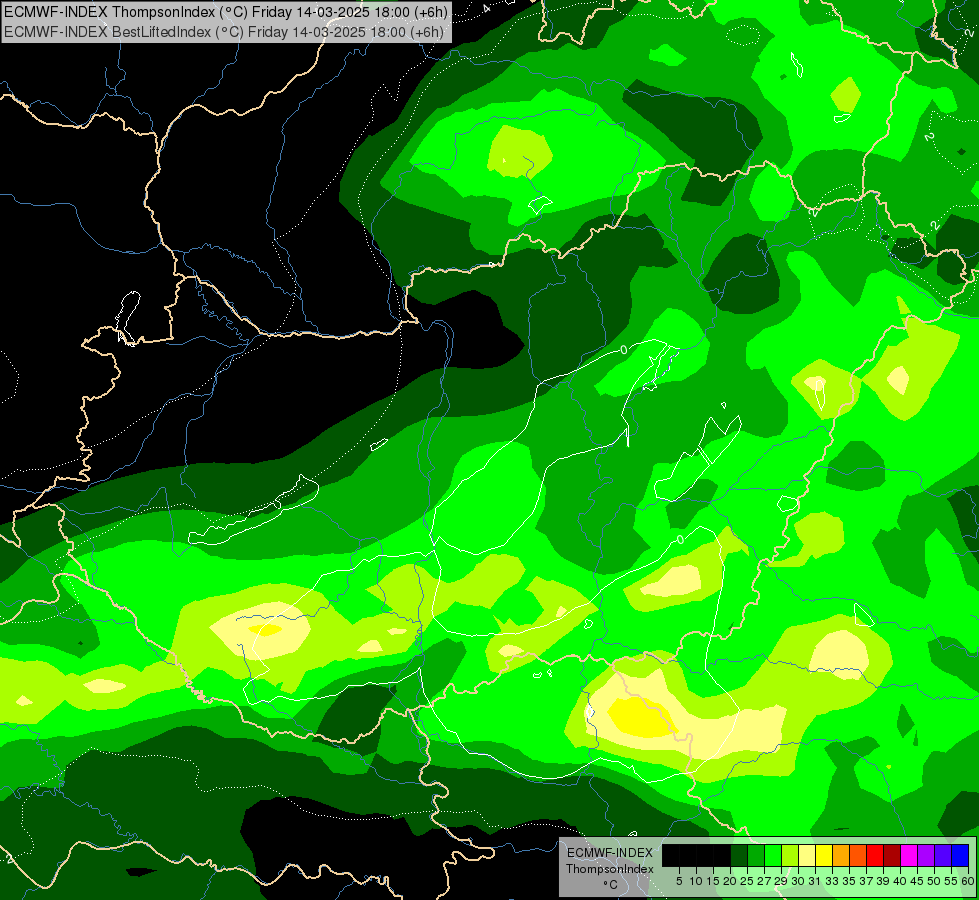Click the legend title 'ECMWF-INDEX'
979x900 pixels.
coord(610,853)
